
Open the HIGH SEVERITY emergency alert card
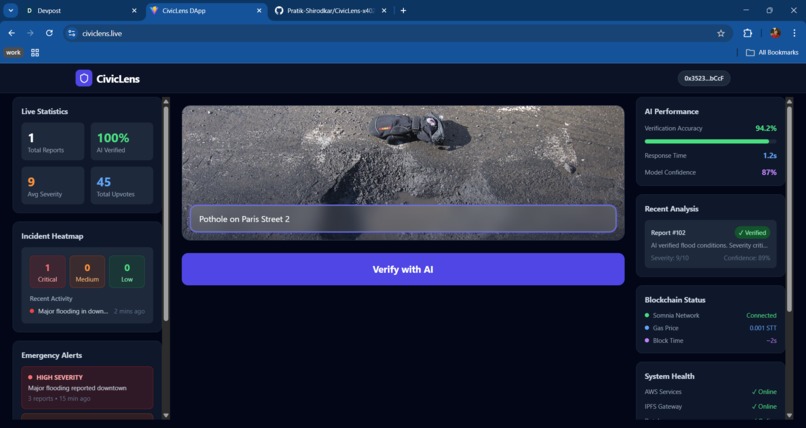point(87,387)
